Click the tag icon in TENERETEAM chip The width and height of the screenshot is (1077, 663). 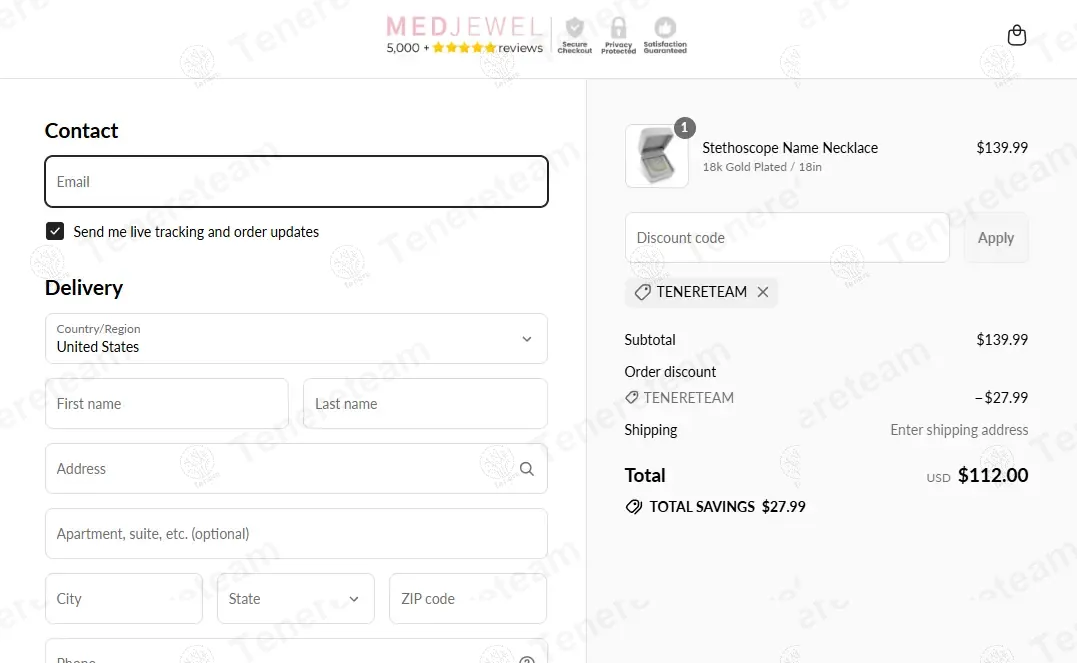(x=642, y=292)
